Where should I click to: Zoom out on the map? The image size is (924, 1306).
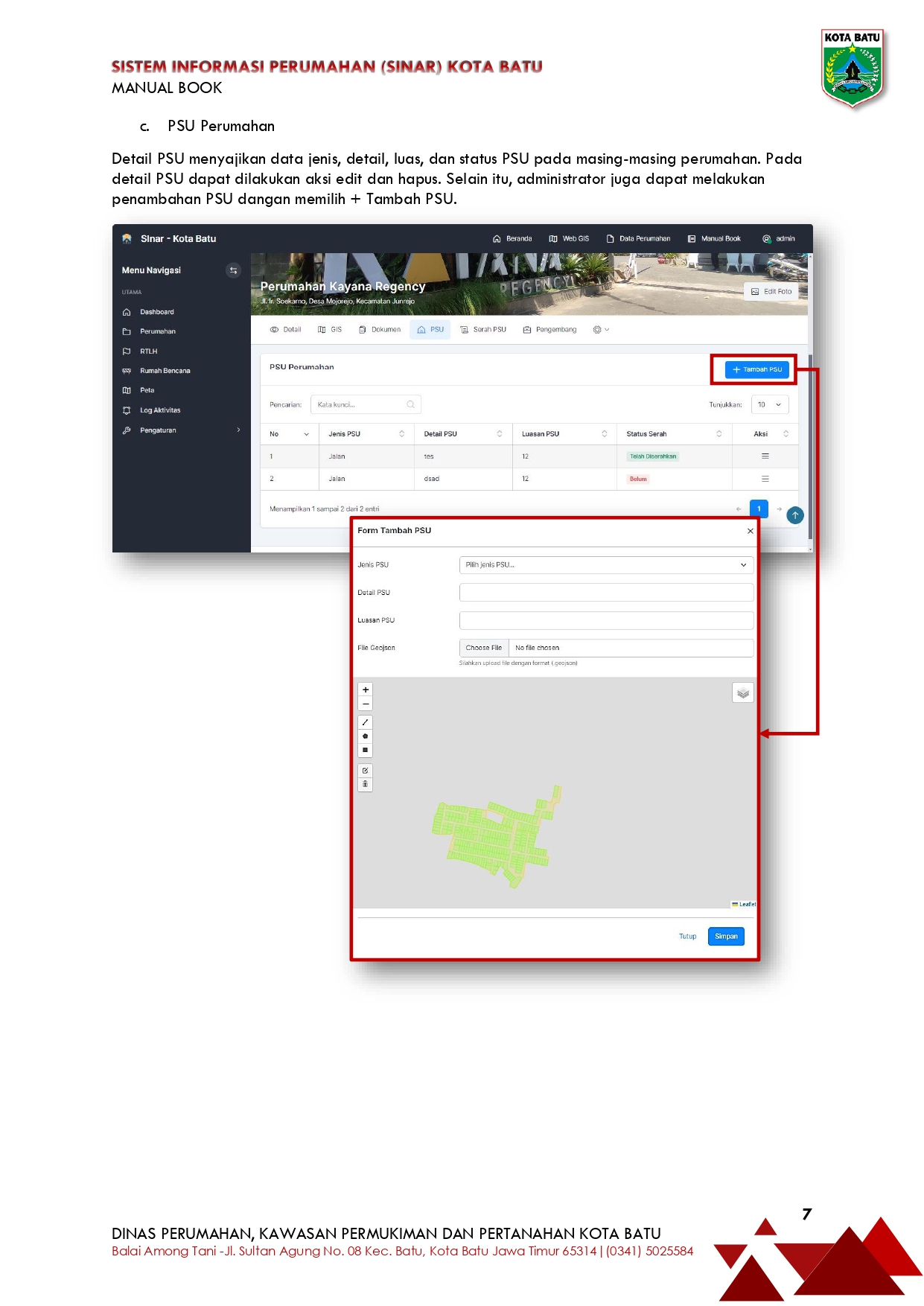366,704
